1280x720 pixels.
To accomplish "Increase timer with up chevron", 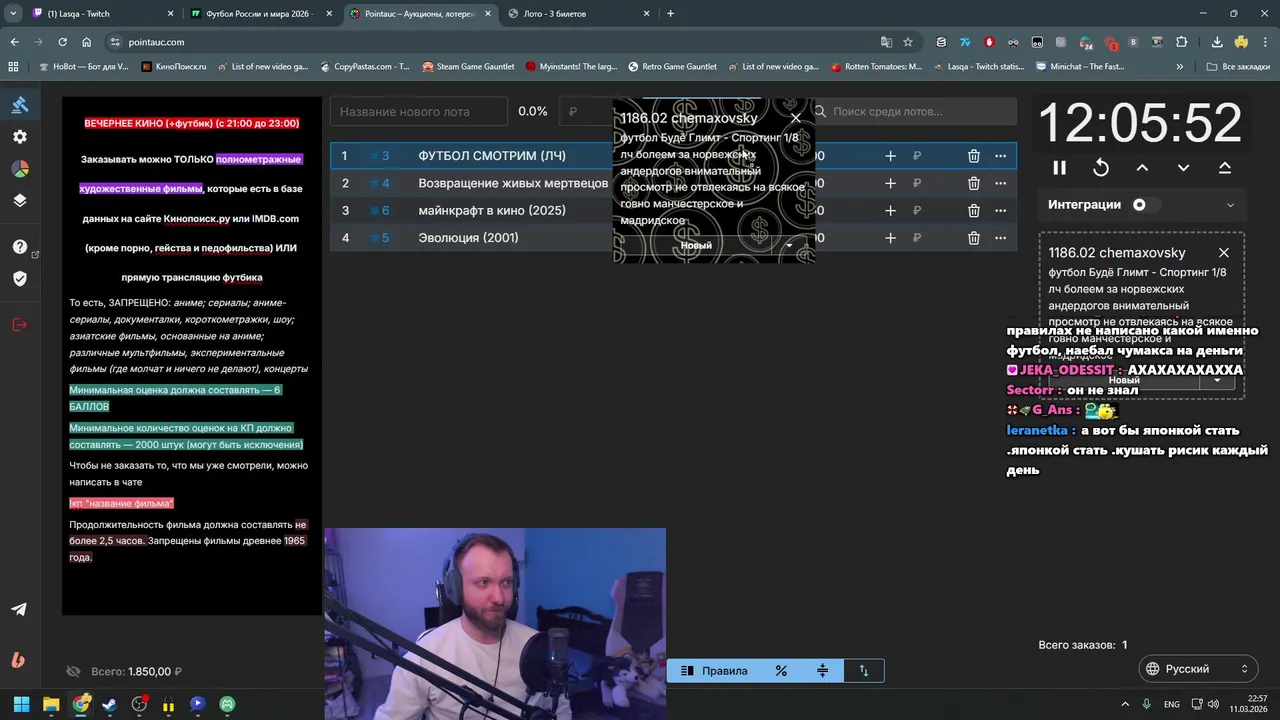I will pos(1142,168).
